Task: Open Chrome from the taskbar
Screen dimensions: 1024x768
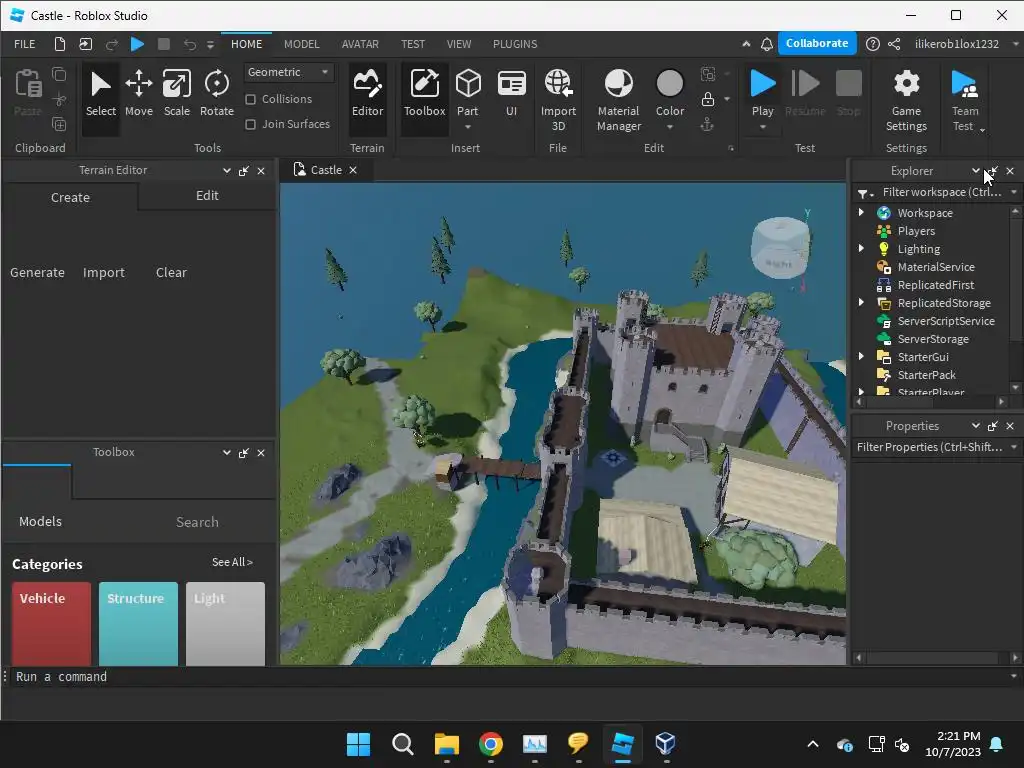Action: [x=490, y=744]
